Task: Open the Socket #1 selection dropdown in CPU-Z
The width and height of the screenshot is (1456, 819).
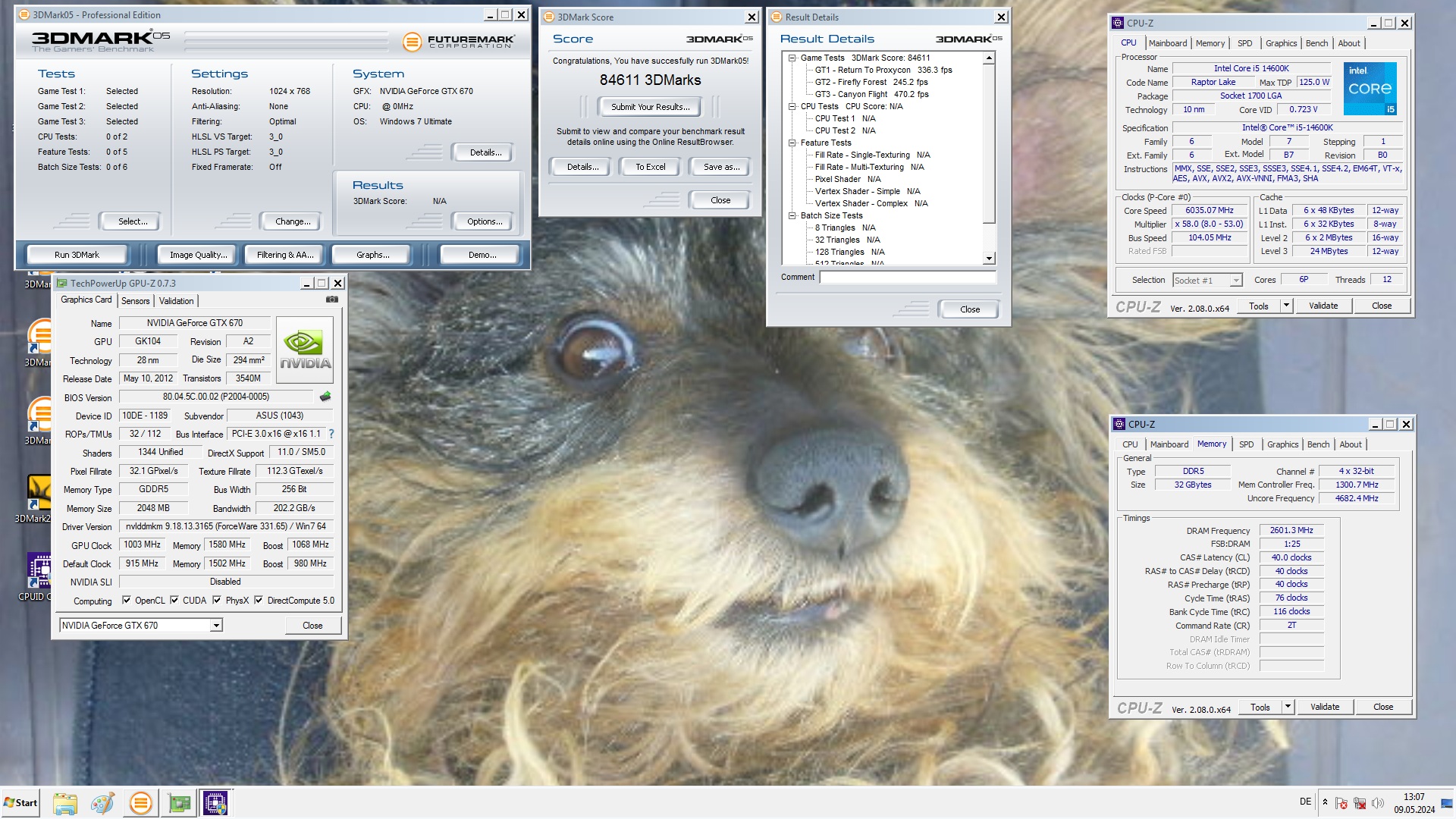Action: click(x=1236, y=281)
